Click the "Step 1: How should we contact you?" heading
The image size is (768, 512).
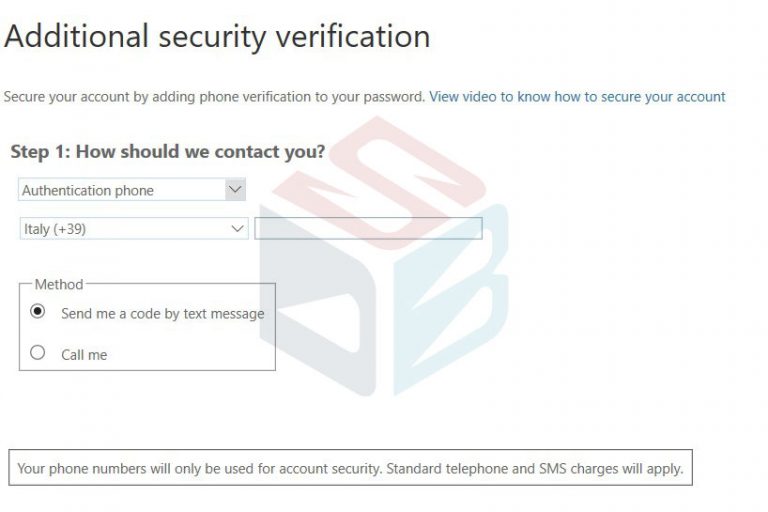pos(167,152)
